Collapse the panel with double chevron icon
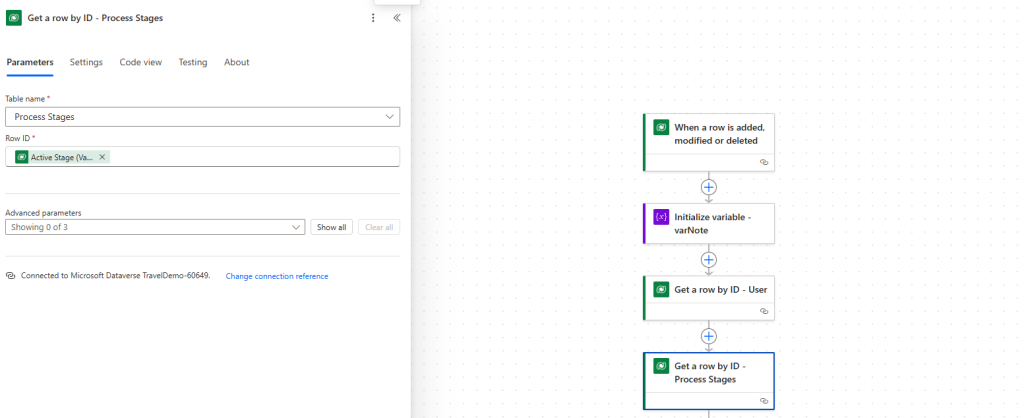 pos(397,18)
